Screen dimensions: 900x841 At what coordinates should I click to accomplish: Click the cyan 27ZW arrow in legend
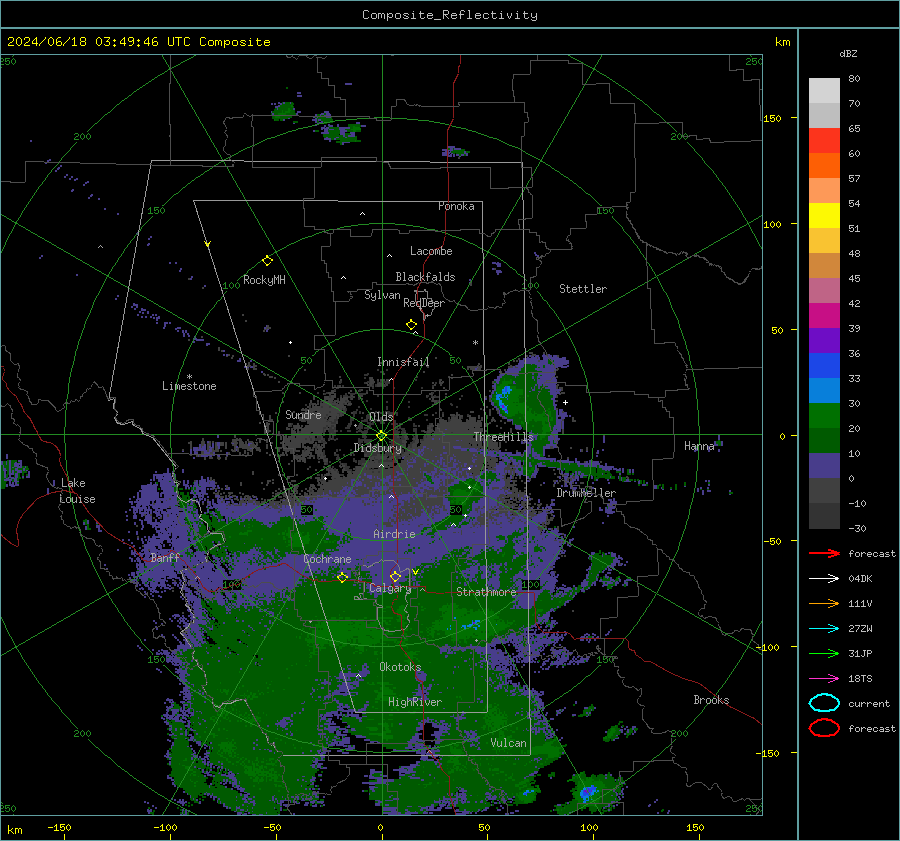click(824, 629)
